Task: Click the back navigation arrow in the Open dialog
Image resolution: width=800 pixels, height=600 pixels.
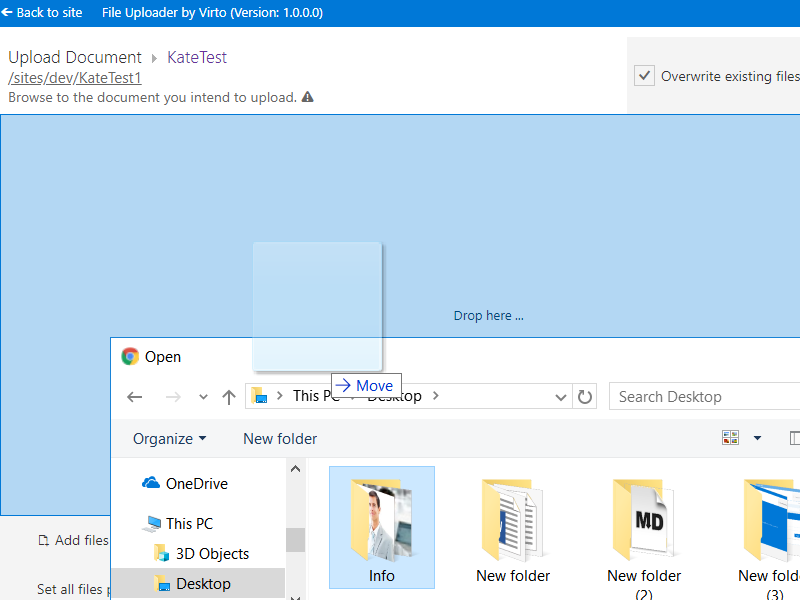Action: tap(135, 396)
